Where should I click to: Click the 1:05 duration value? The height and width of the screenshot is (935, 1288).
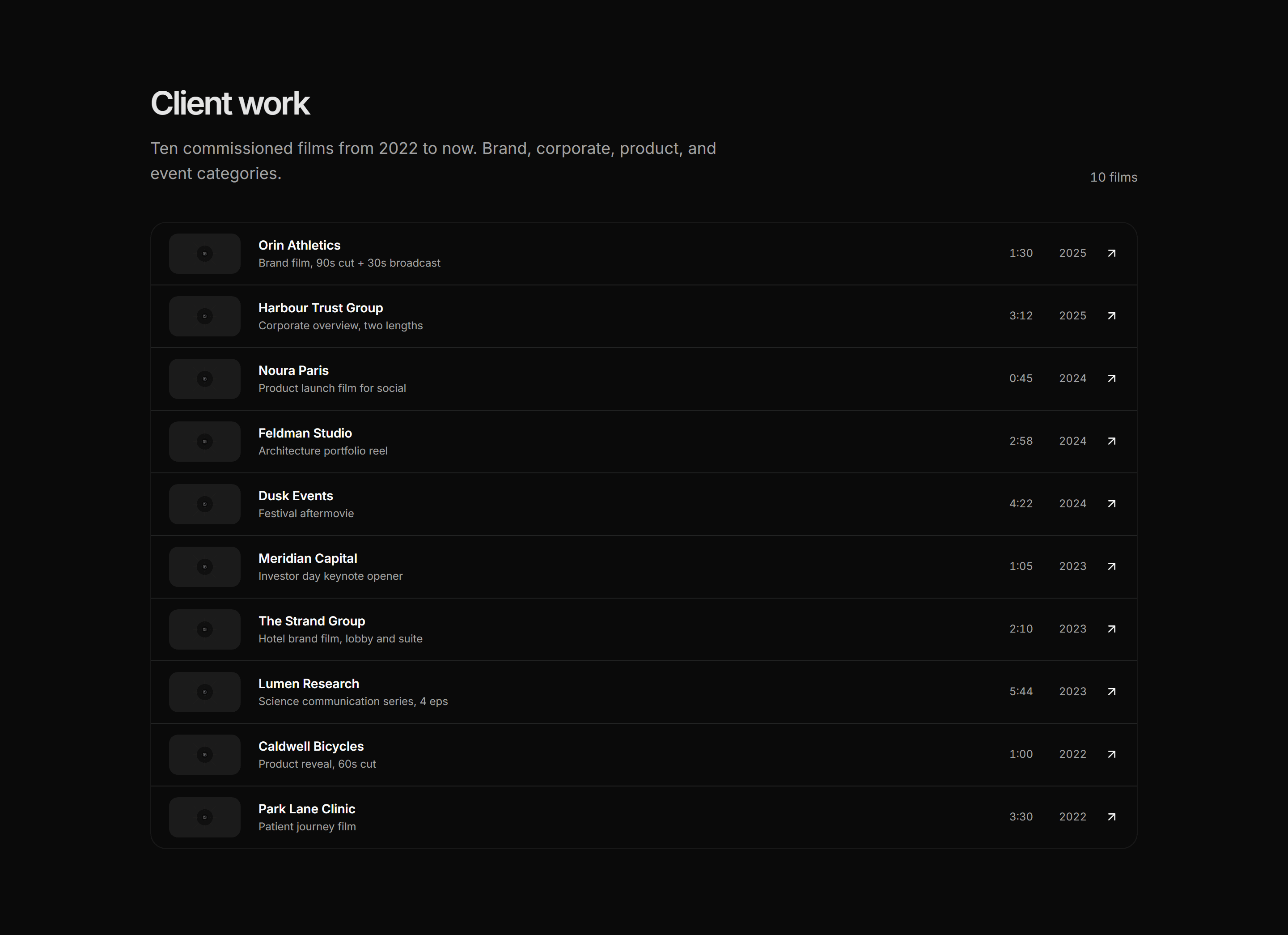pos(1021,566)
